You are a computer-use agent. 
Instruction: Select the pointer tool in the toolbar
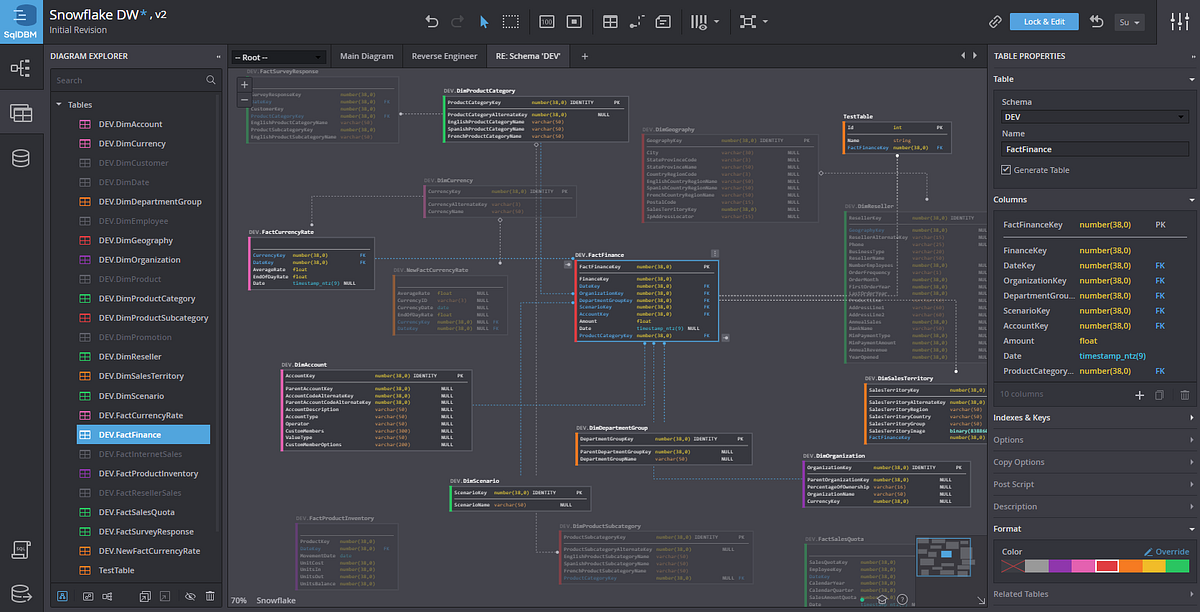484,22
